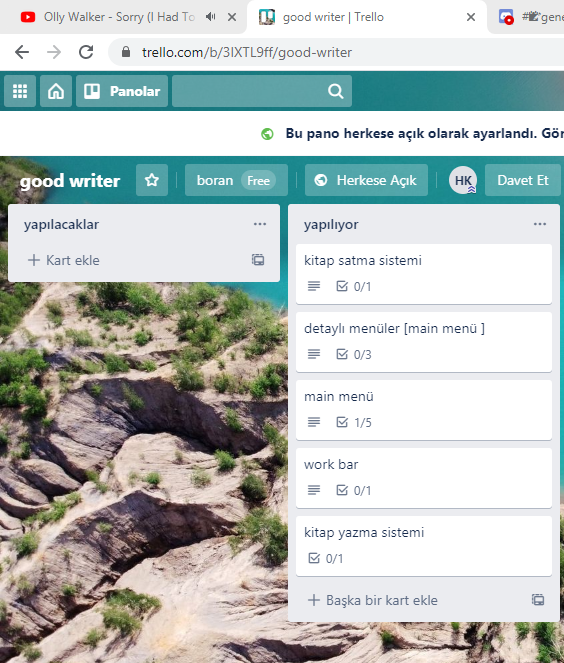
Task: Open the Trello apps grid menu
Action: pyautogui.click(x=20, y=91)
